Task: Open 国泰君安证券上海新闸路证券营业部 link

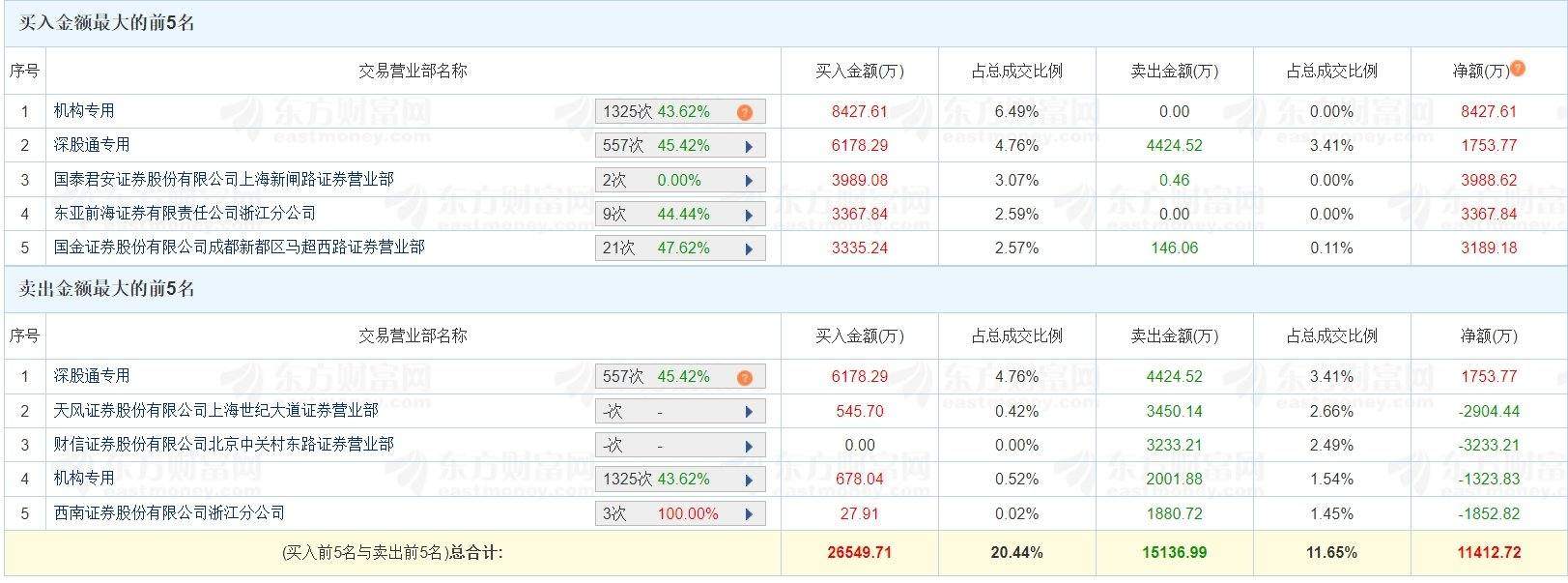Action: [223, 180]
